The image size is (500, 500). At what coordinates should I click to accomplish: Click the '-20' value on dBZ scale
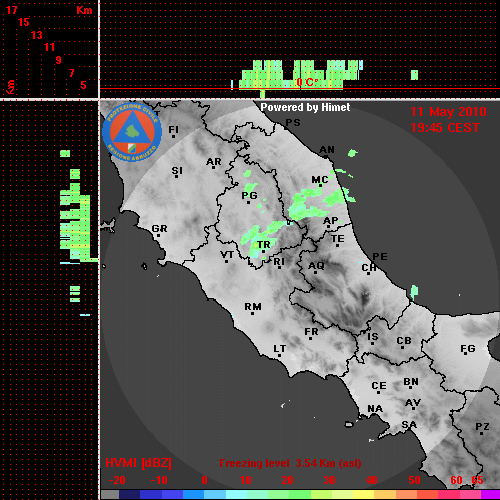117,480
